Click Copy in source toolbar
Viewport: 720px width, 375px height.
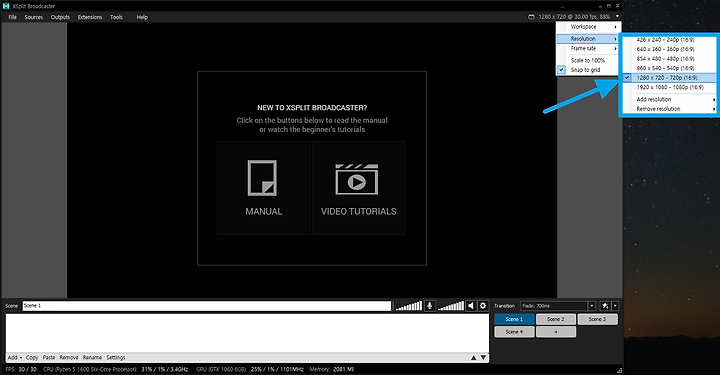(x=32, y=358)
